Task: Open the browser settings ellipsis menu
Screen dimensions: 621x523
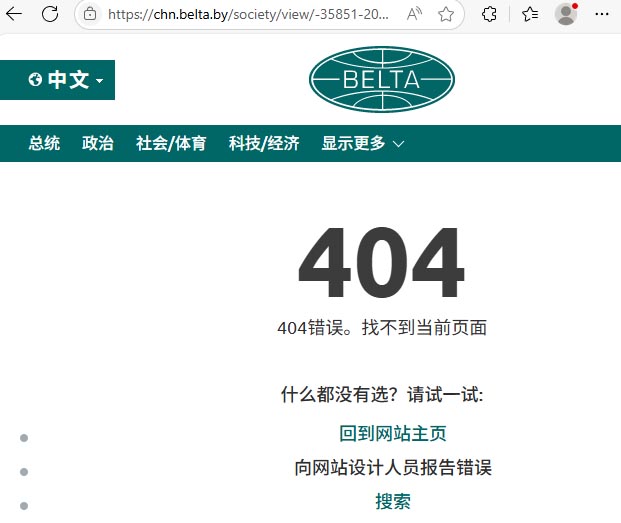Action: [x=602, y=15]
